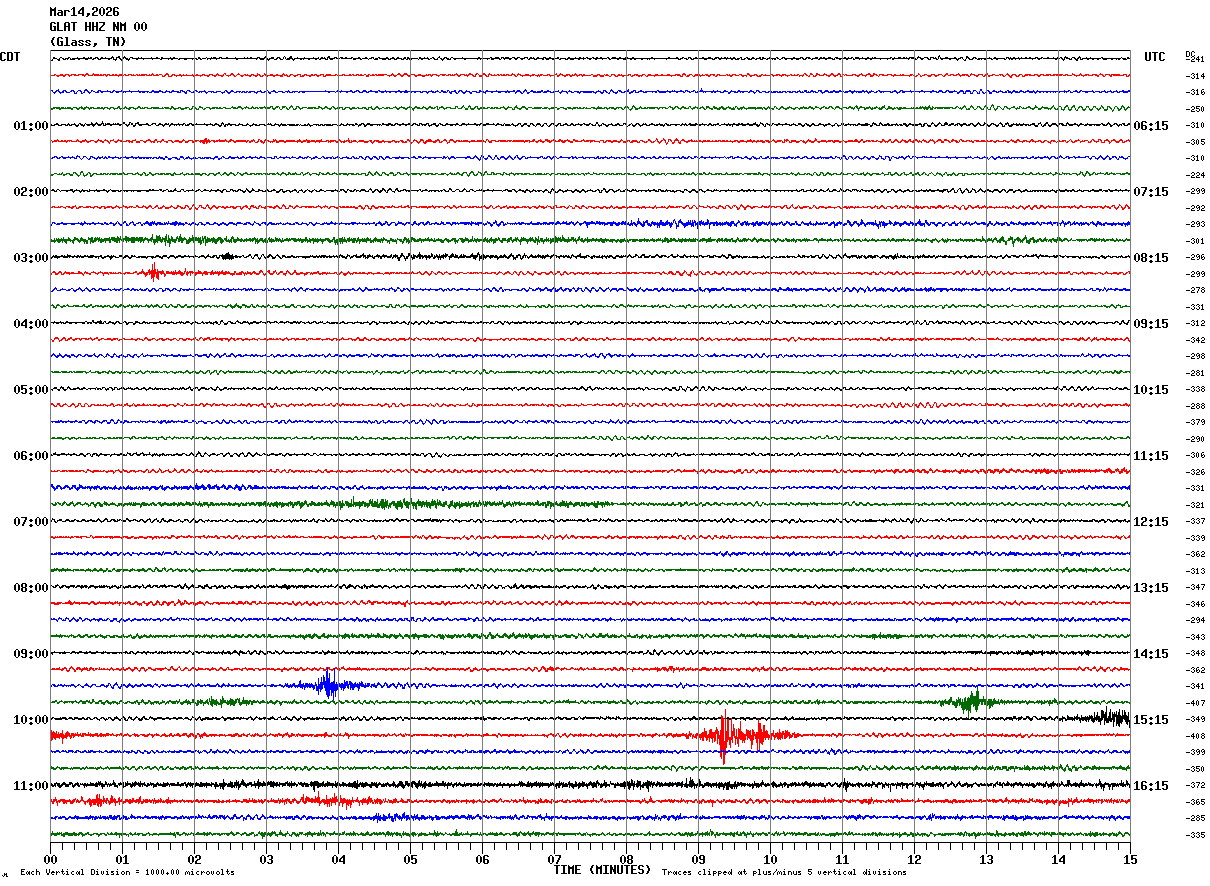This screenshot has width=1210, height=886.
Task: Click the 08:15 UTC time label
Action: pos(1151,258)
